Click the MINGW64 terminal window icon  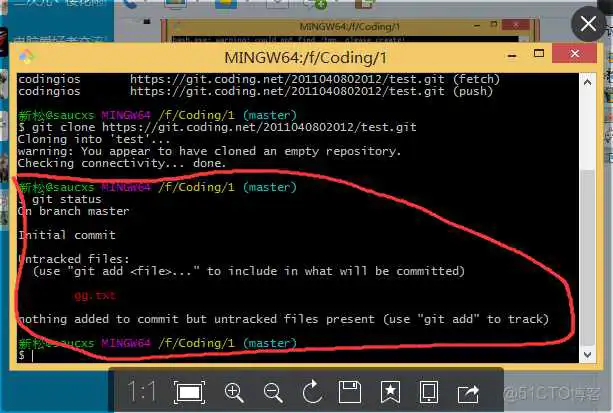point(28,56)
